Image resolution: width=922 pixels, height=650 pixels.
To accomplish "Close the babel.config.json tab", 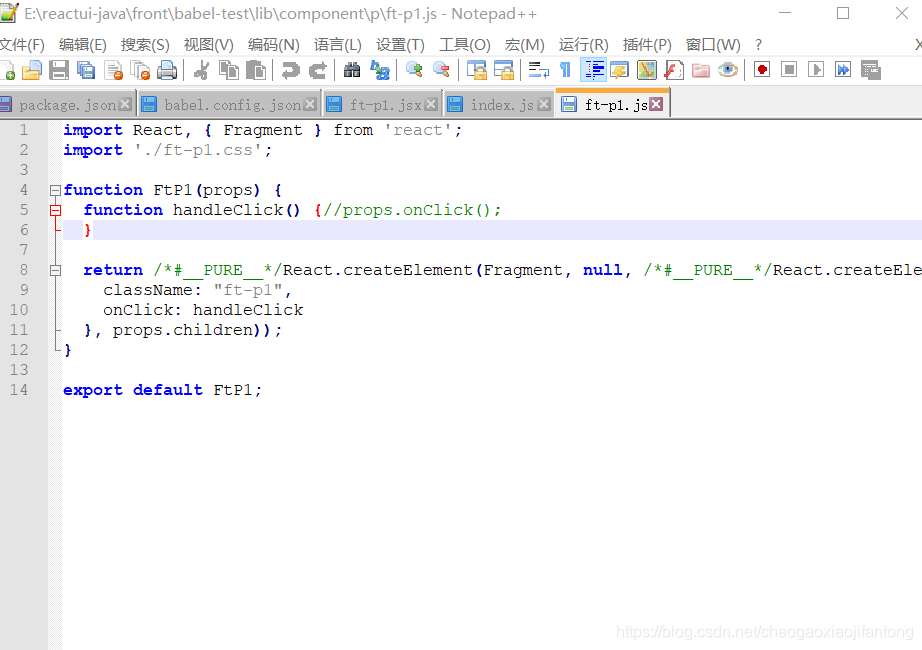I will point(310,104).
